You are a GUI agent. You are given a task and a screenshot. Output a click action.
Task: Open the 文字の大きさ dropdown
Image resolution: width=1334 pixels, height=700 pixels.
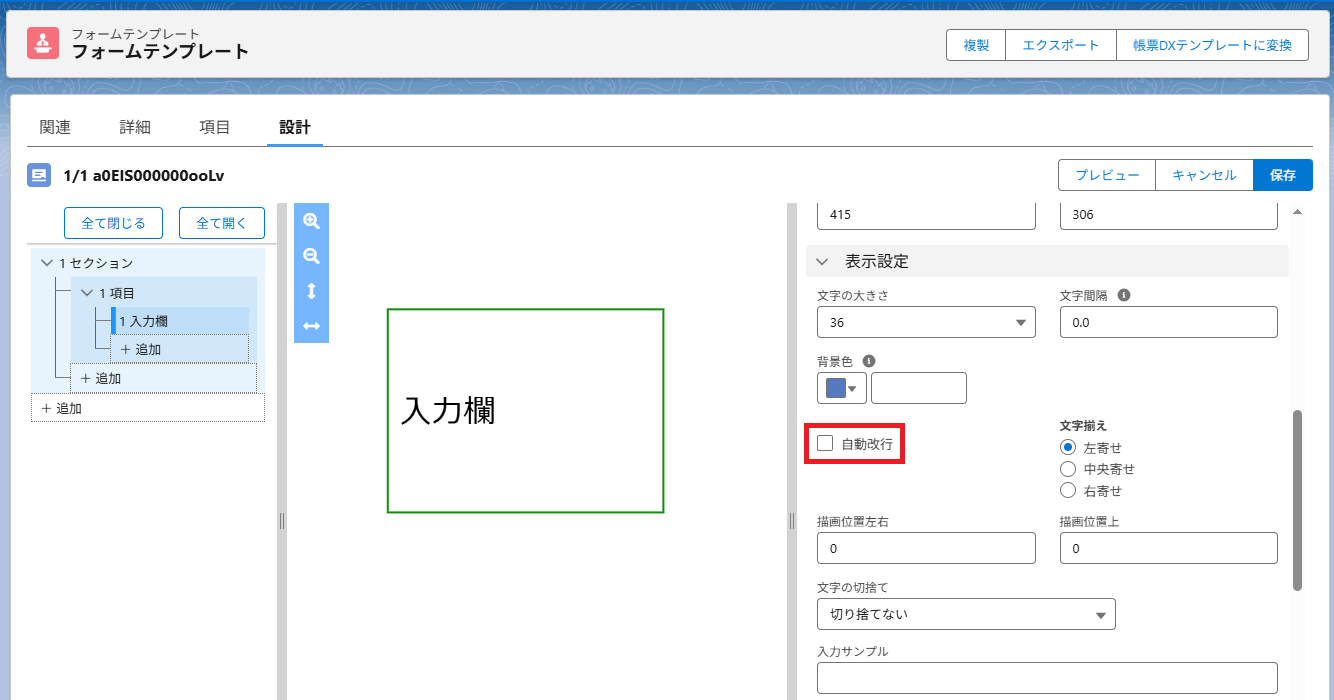coord(926,323)
